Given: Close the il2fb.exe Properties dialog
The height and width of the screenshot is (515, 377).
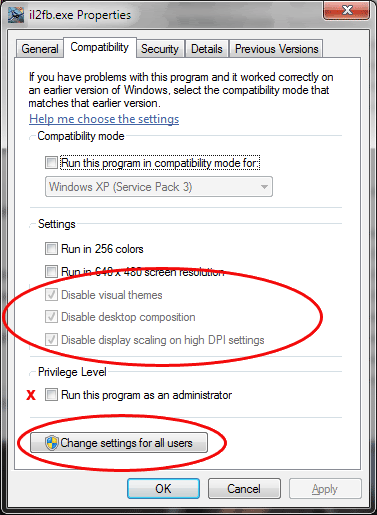Looking at the screenshot, I should coord(346,10).
